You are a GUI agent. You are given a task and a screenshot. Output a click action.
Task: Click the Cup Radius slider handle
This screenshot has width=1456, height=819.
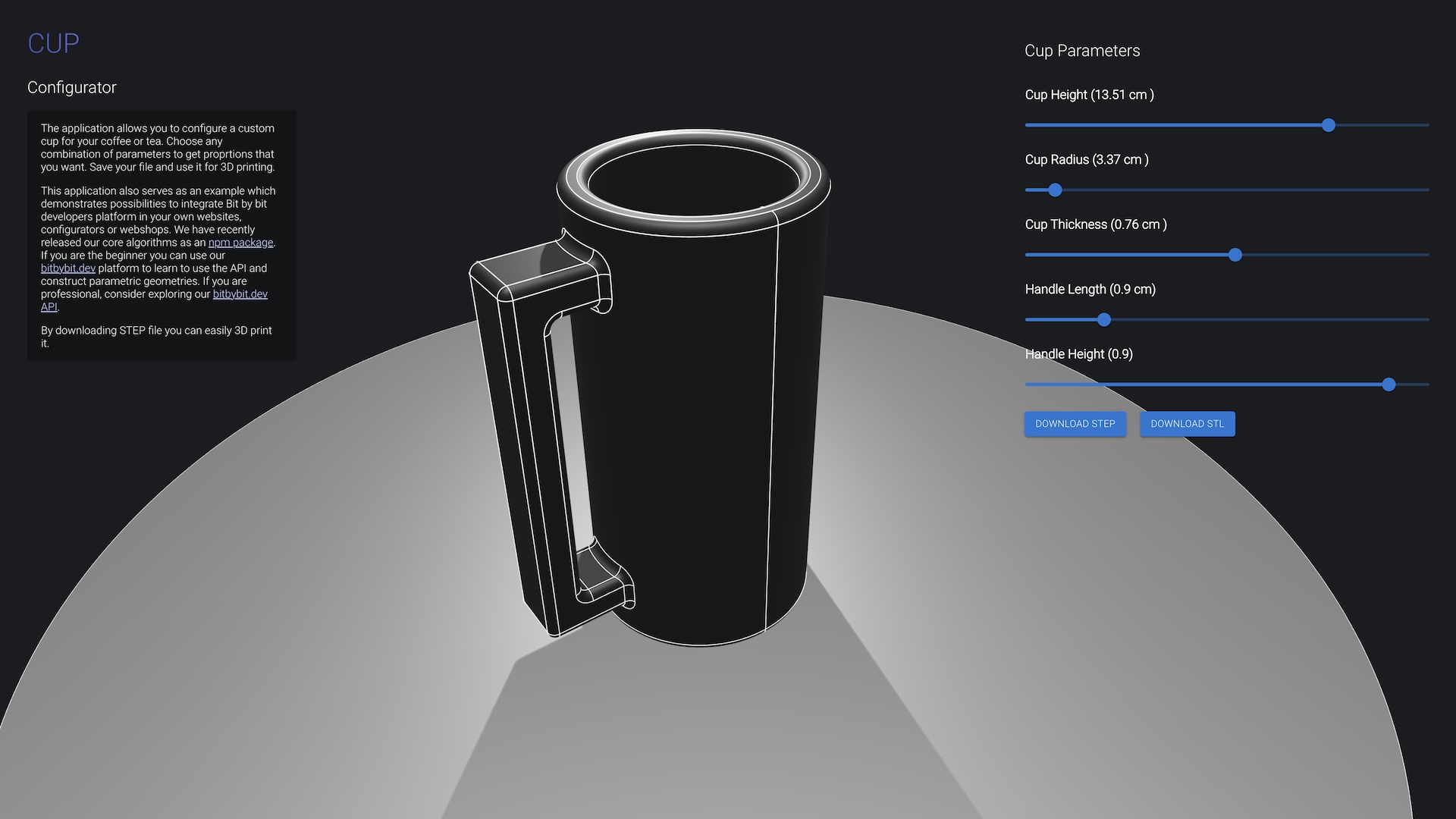point(1055,190)
